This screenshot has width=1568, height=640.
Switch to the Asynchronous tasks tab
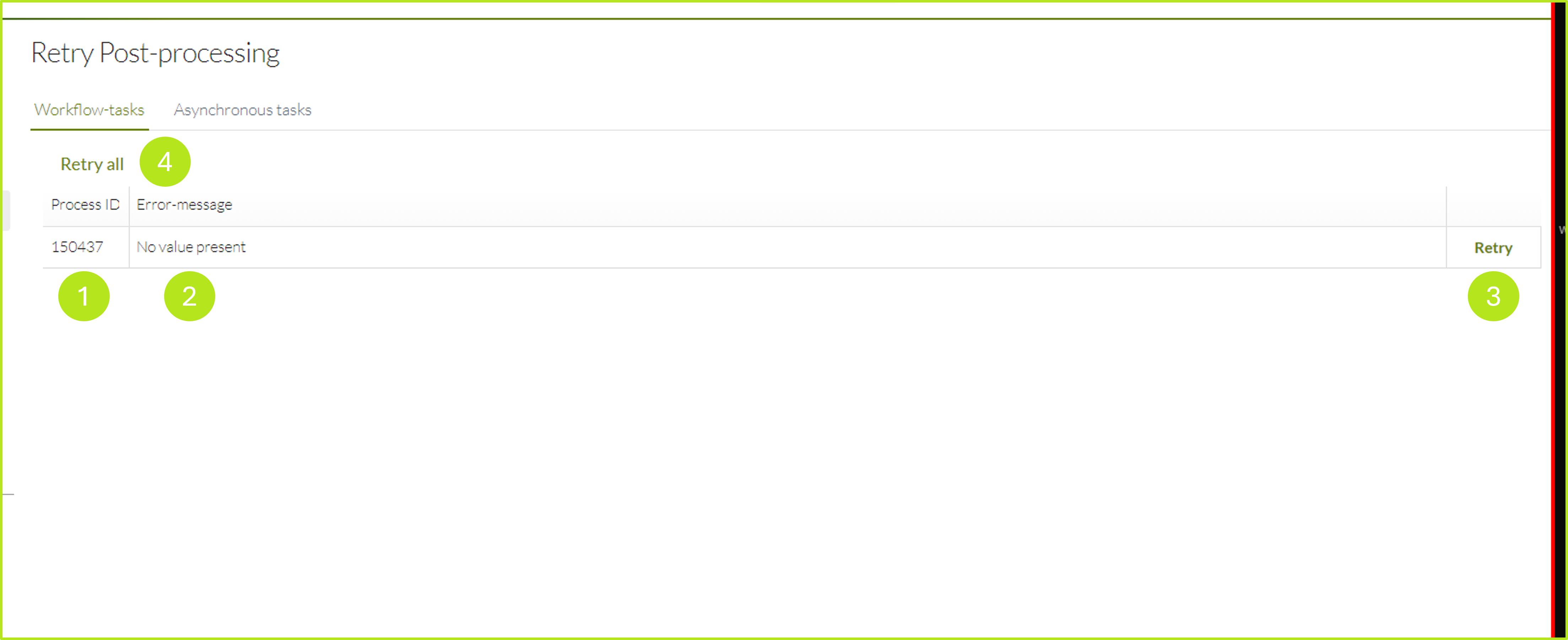tap(243, 110)
